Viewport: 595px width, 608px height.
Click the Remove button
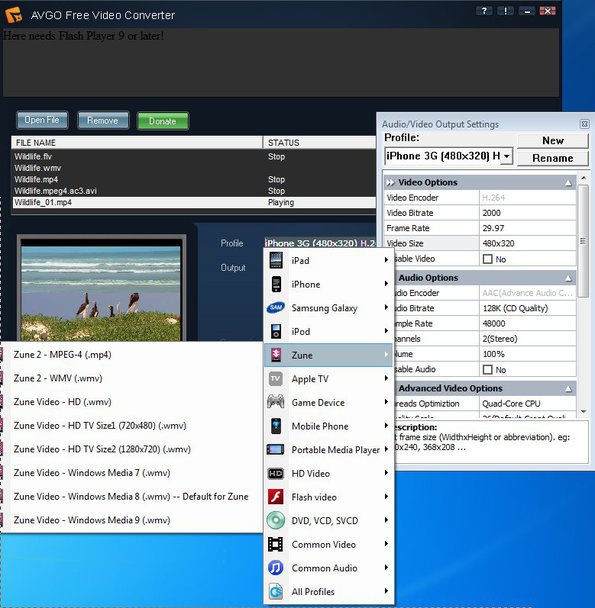pyautogui.click(x=103, y=121)
